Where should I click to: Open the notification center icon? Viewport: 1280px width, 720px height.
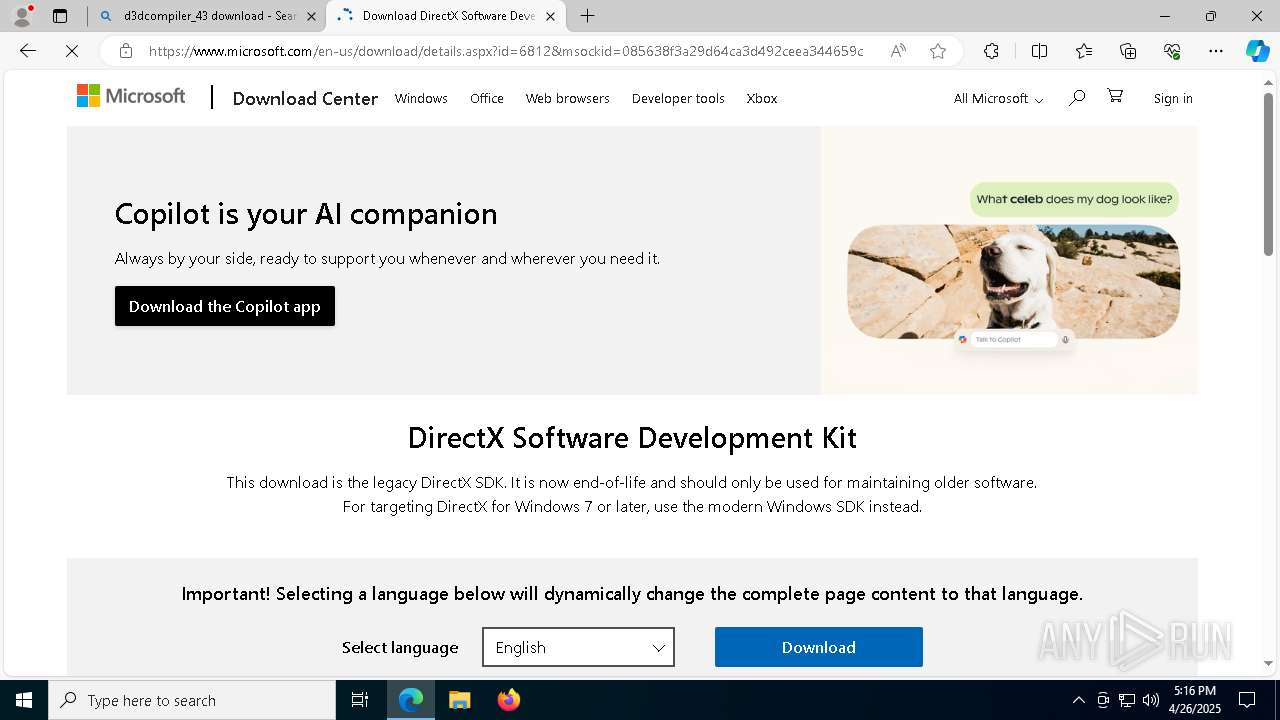[1247, 700]
